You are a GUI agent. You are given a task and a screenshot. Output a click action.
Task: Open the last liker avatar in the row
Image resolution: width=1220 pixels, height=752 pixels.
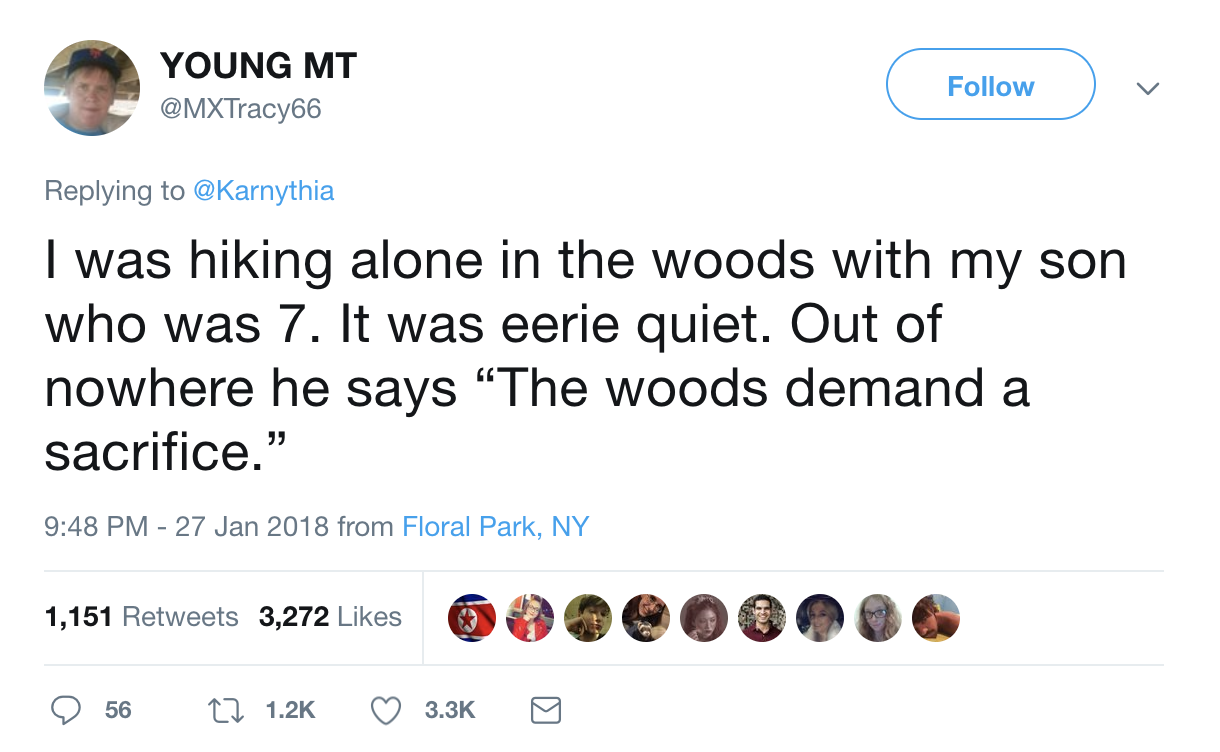[x=935, y=617]
